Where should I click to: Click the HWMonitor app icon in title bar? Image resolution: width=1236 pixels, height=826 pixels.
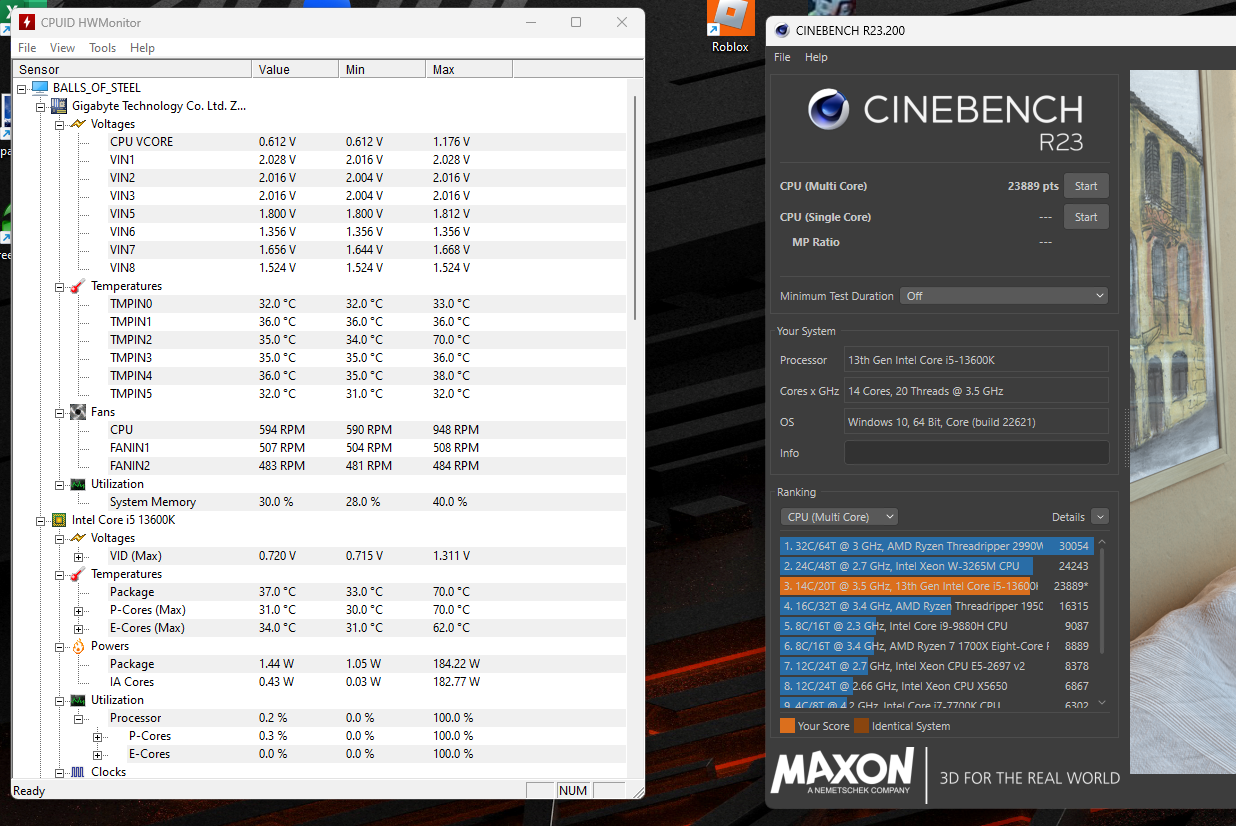click(27, 22)
